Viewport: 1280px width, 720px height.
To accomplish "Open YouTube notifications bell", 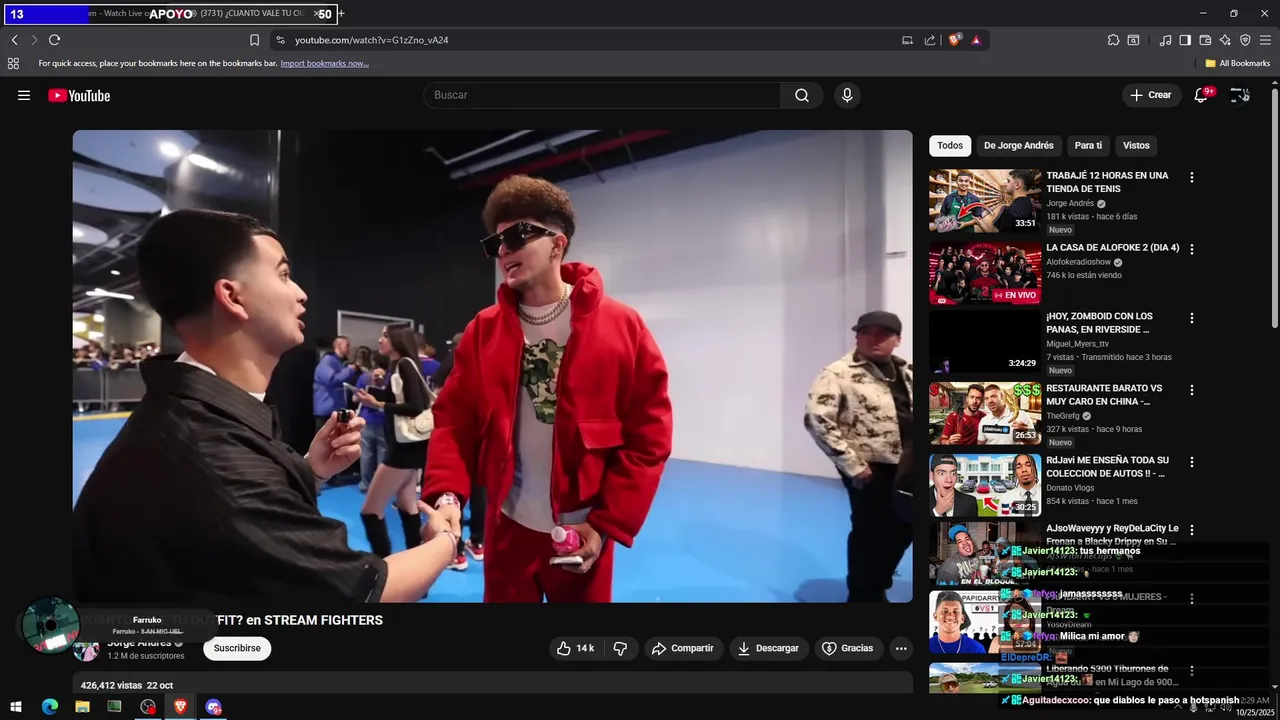I will (x=1201, y=95).
